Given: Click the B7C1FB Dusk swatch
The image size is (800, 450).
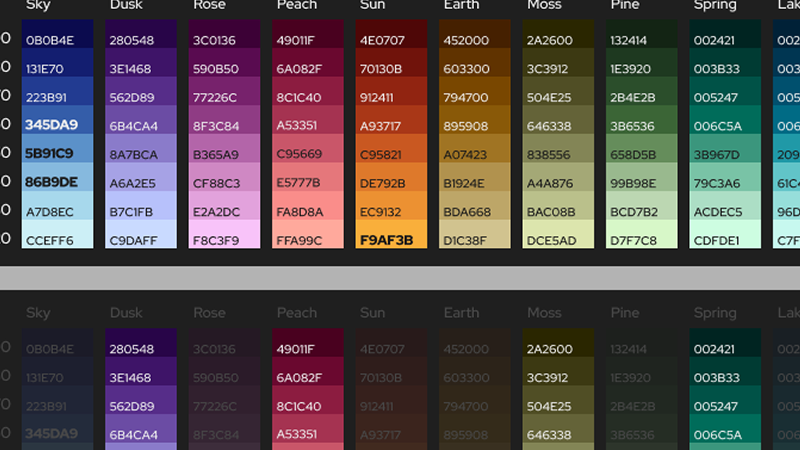Looking at the screenshot, I should tap(141, 206).
